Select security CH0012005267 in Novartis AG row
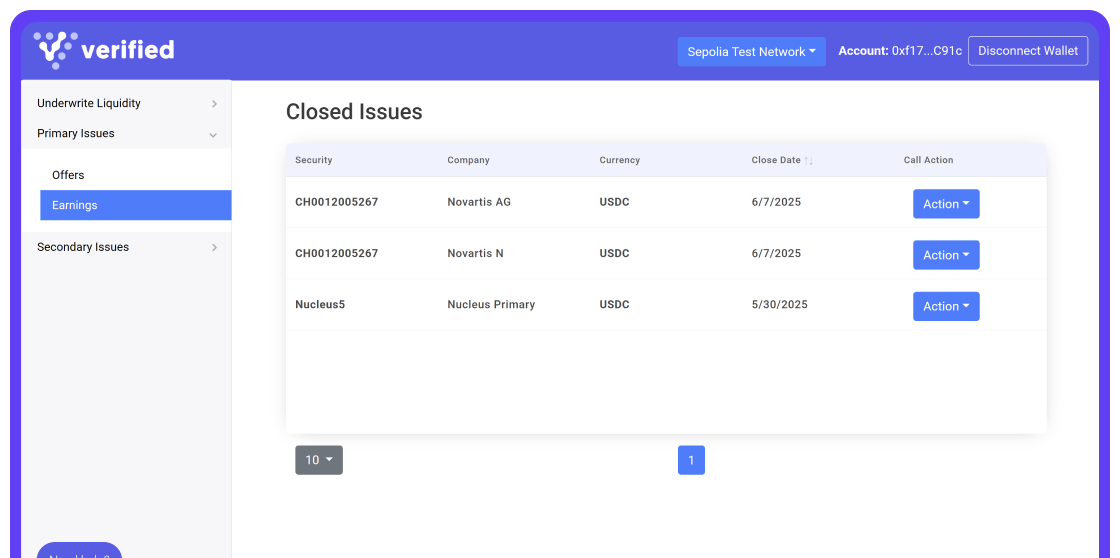This screenshot has height=558, width=1120. coord(336,202)
